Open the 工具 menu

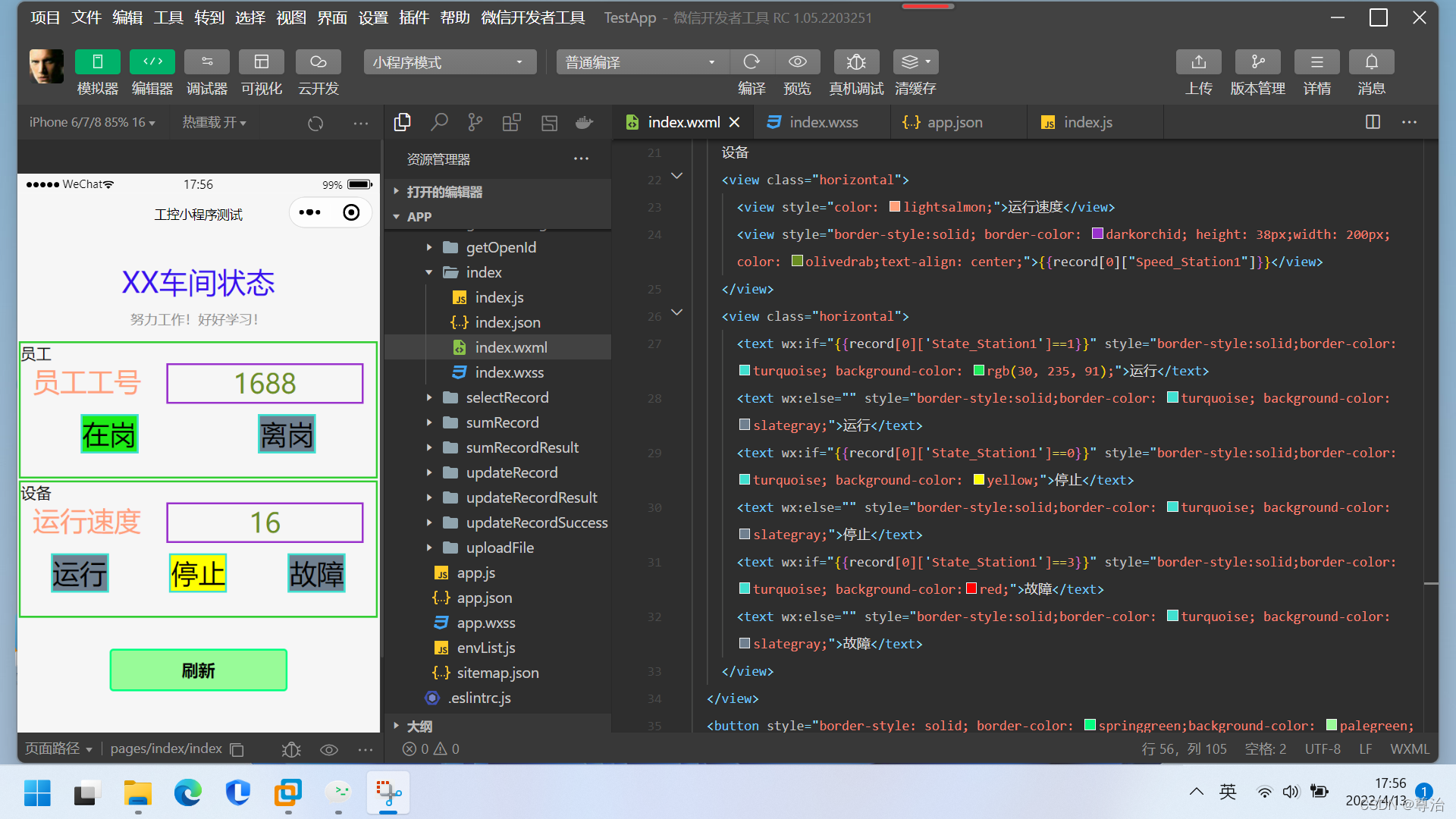tap(168, 17)
